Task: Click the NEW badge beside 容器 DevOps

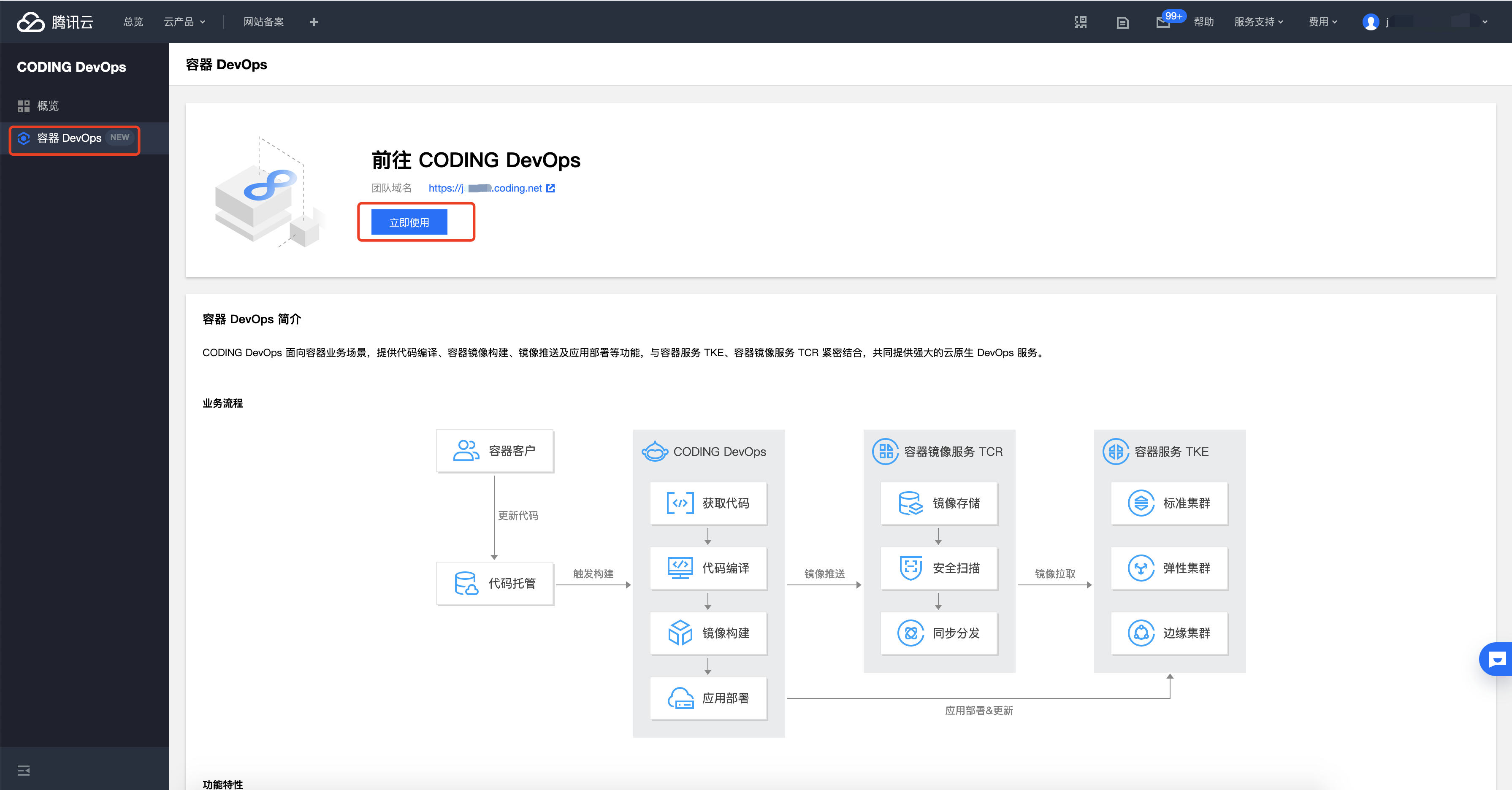Action: pos(120,137)
